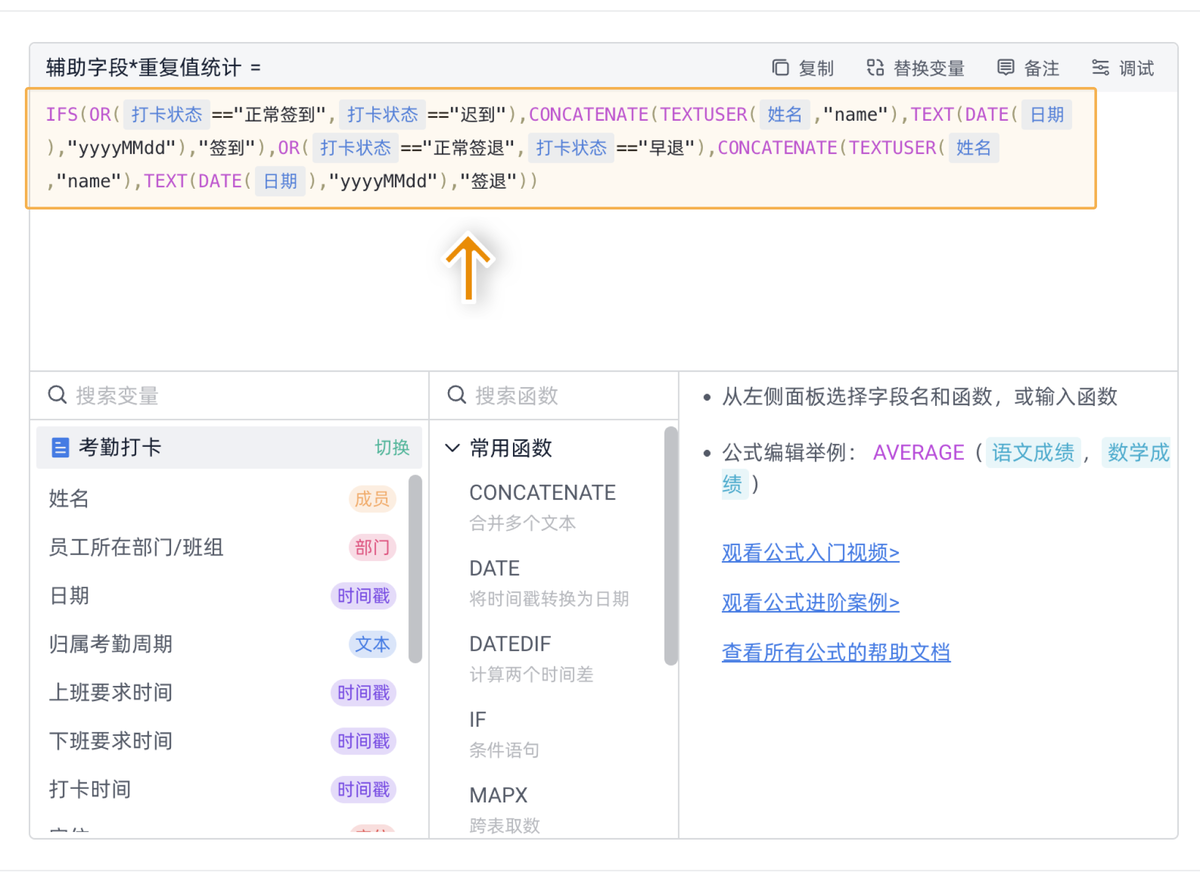Click the variable list scrollbar
The image size is (1200, 877).
pyautogui.click(x=416, y=568)
